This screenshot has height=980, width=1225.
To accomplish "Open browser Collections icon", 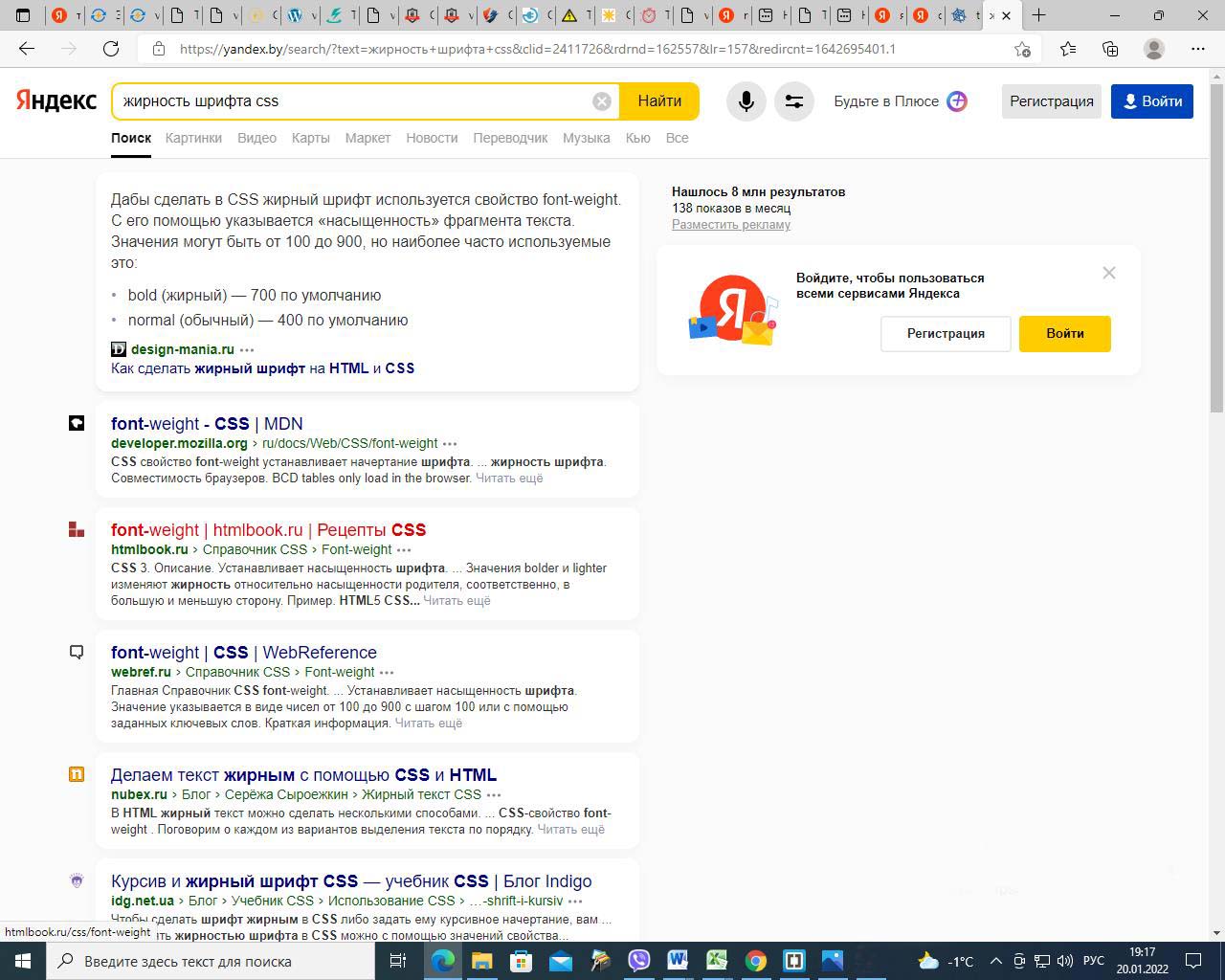I will point(1110,49).
